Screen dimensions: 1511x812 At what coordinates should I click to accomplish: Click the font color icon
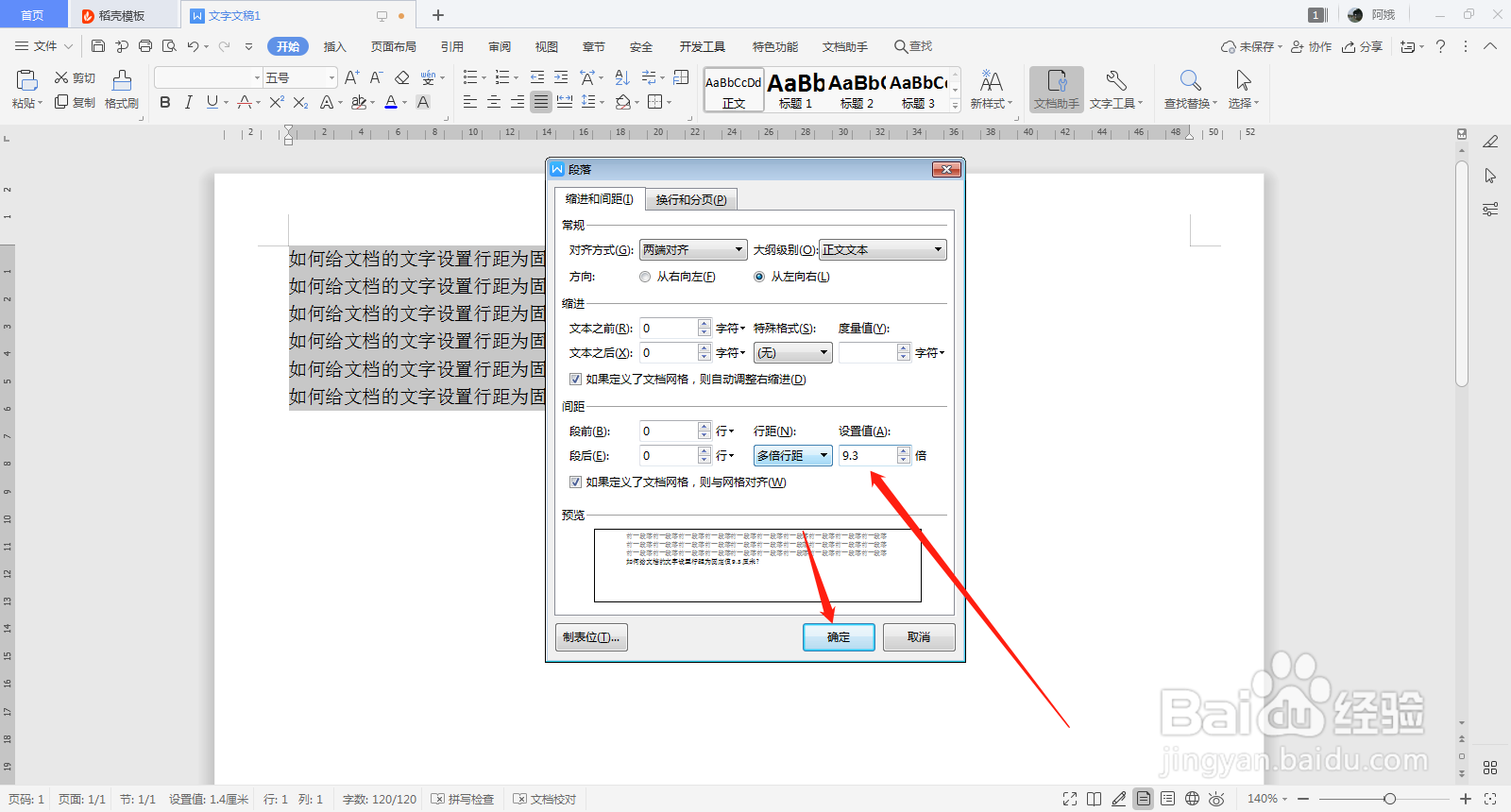(391, 102)
